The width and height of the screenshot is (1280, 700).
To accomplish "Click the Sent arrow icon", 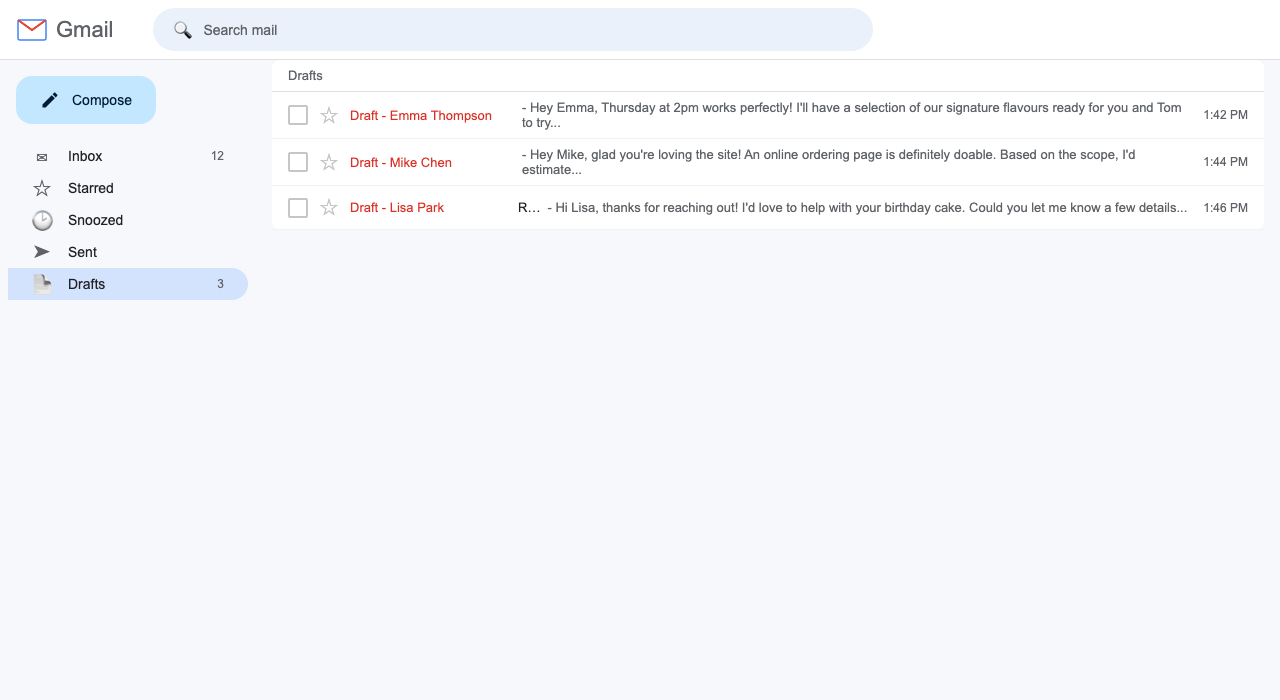I will [42, 252].
